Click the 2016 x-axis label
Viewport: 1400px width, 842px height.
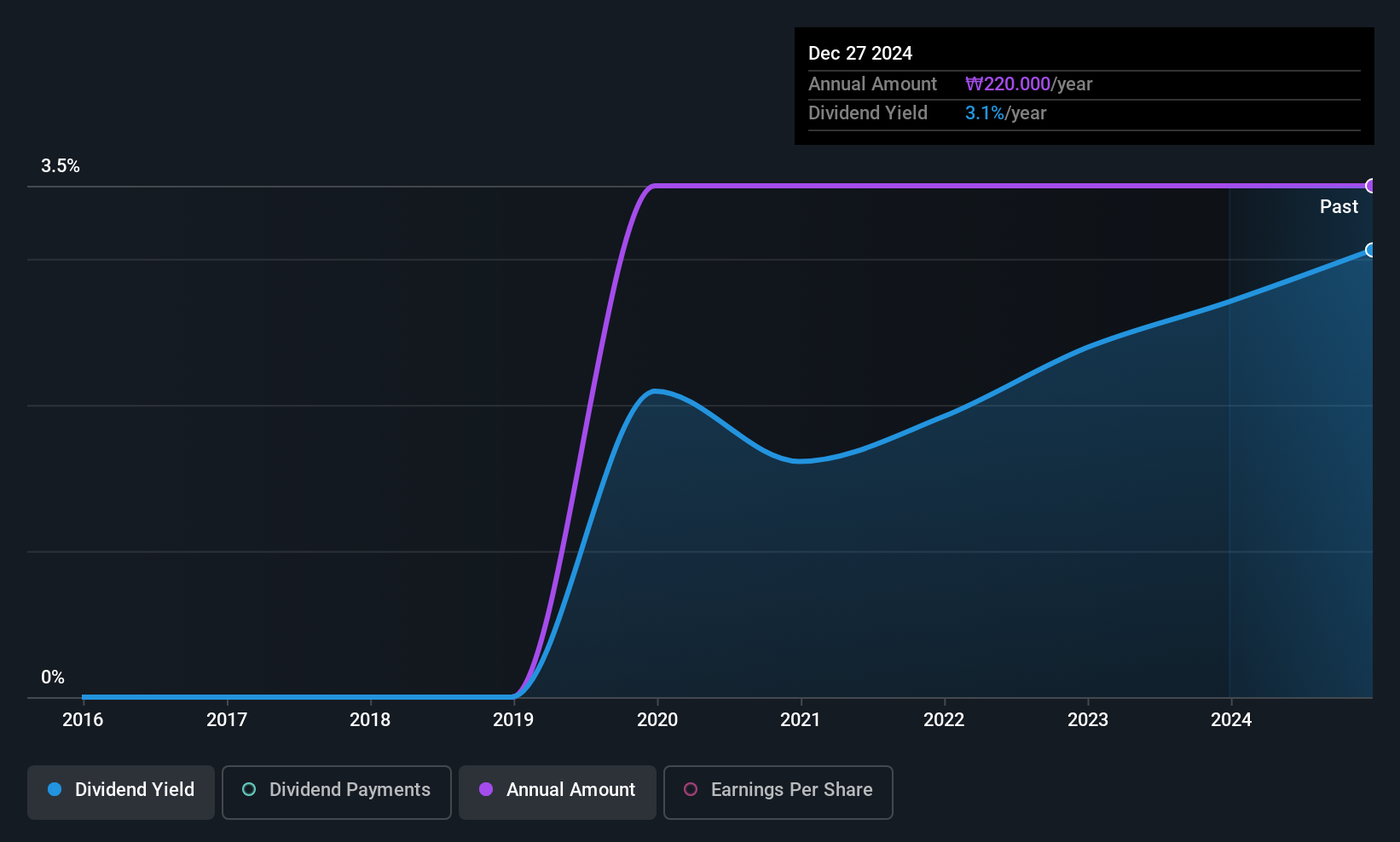[83, 720]
